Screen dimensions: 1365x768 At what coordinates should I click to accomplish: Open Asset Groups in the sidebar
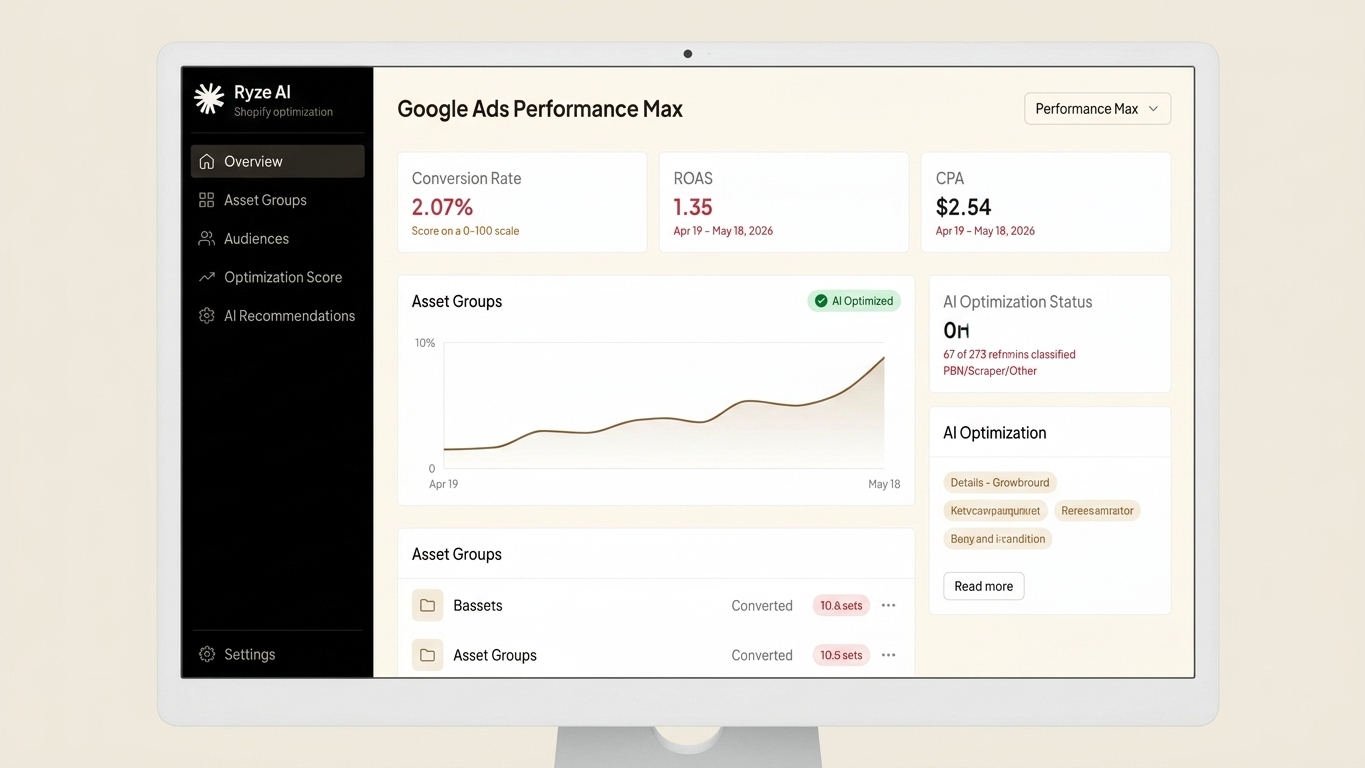[277, 200]
